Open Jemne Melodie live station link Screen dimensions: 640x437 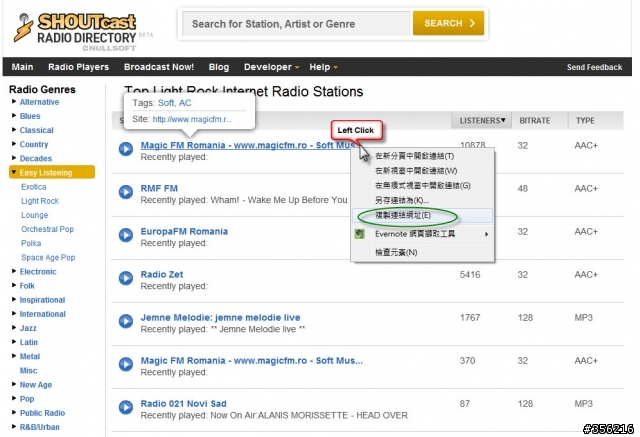pos(220,317)
